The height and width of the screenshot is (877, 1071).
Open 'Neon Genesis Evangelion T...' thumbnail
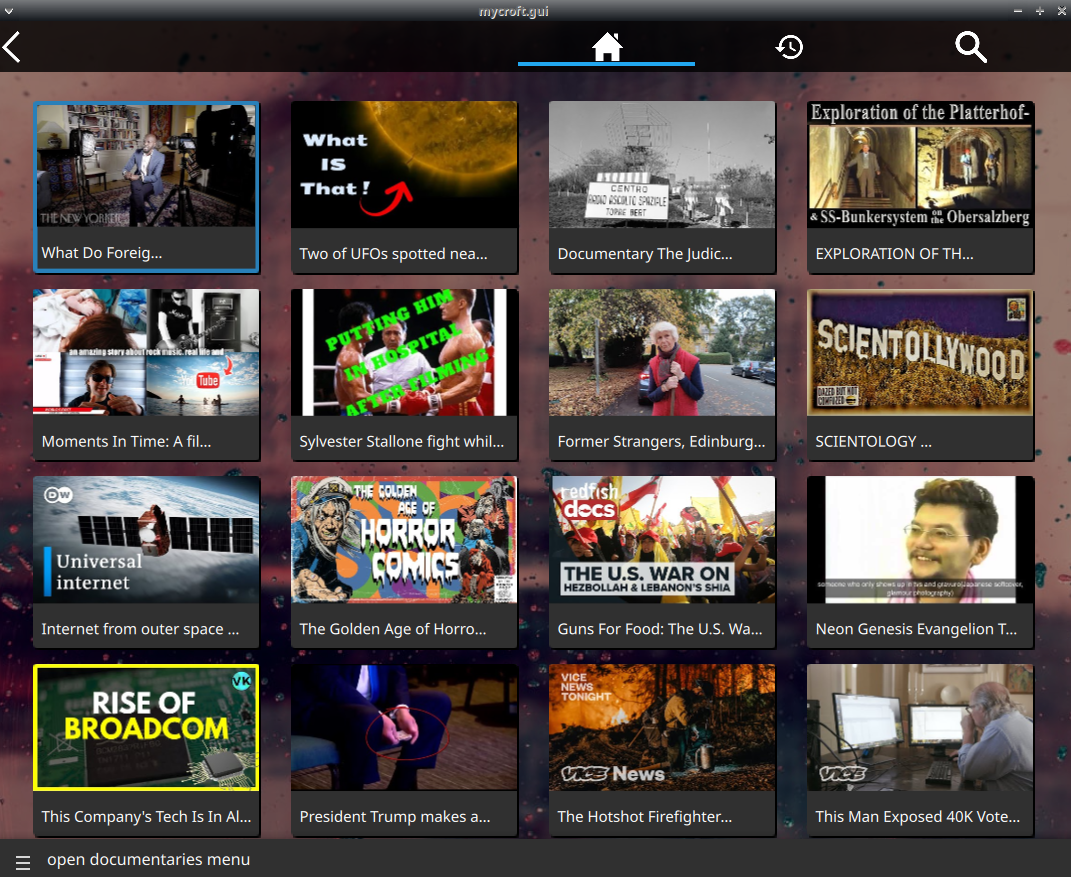920,540
